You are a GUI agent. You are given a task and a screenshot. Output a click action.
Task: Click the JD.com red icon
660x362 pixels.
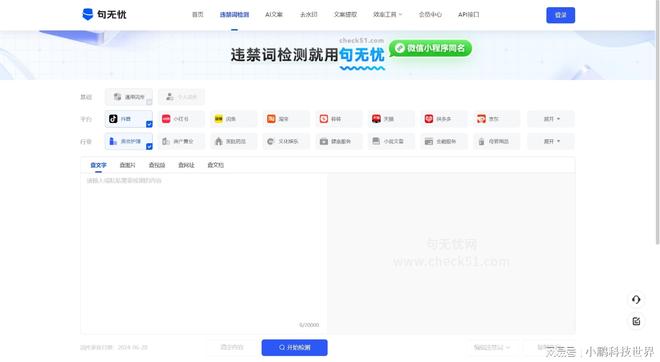(x=481, y=119)
